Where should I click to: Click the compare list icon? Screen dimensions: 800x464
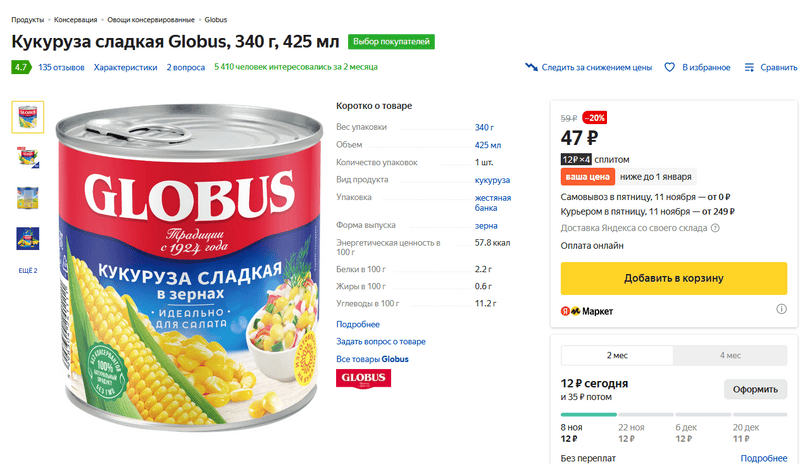point(750,67)
